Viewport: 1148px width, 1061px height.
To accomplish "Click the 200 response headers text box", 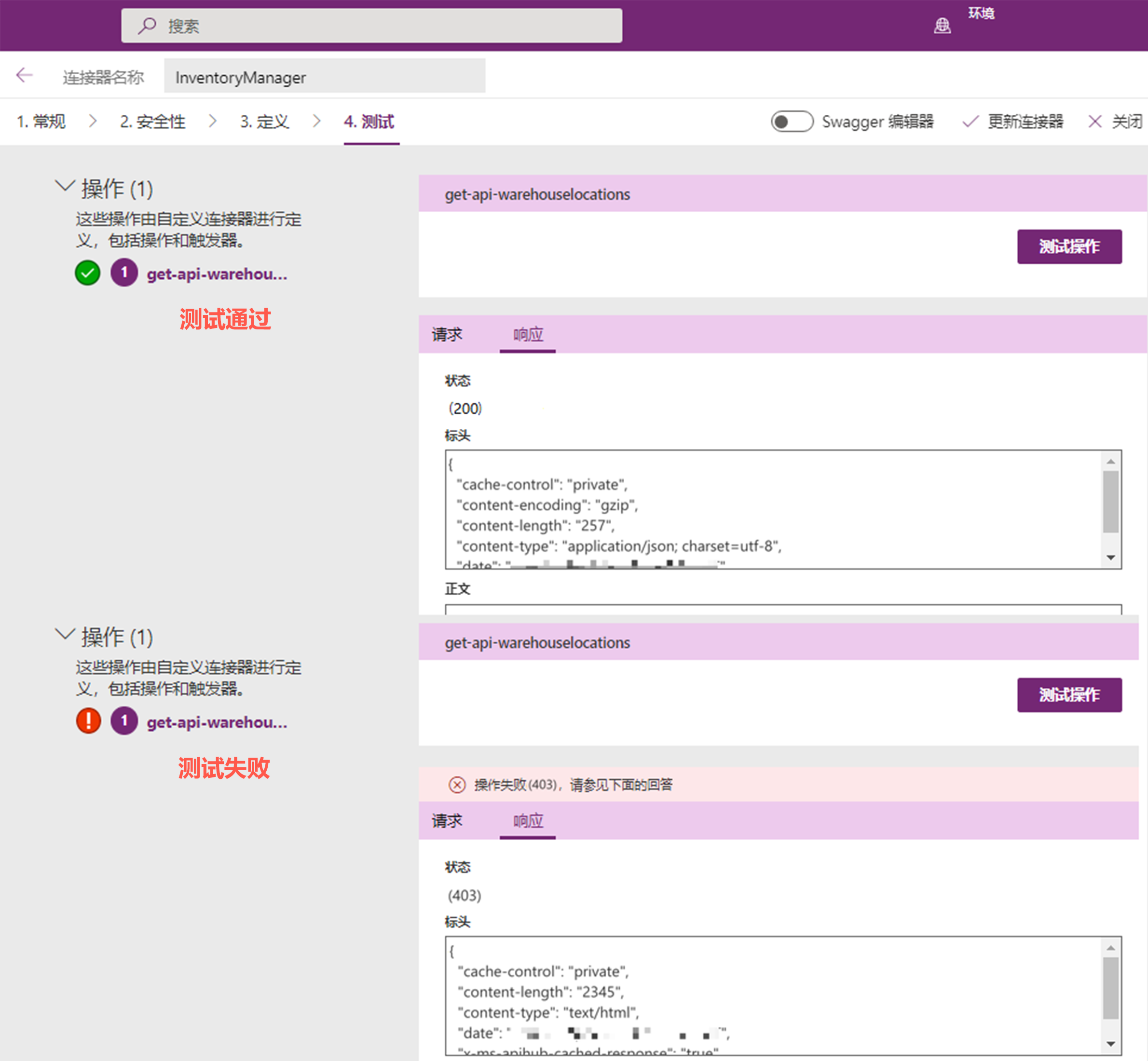I will click(x=783, y=510).
